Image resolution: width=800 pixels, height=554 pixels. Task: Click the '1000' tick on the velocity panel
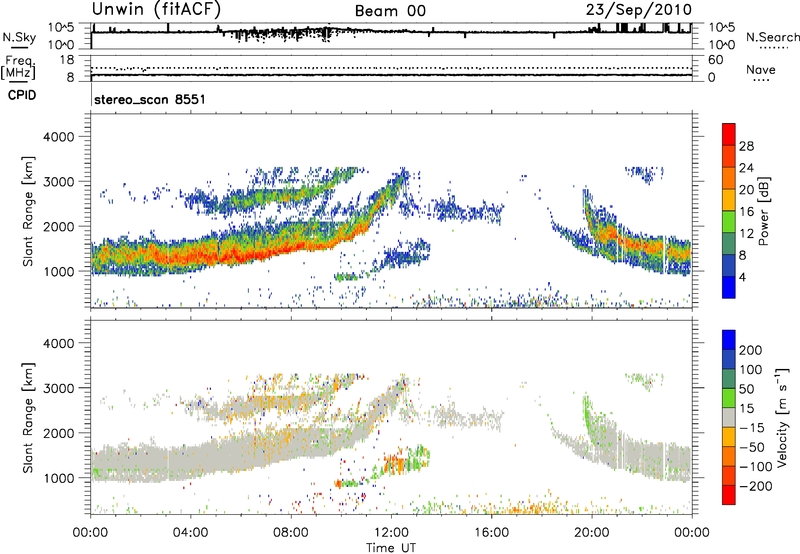[x=58, y=478]
